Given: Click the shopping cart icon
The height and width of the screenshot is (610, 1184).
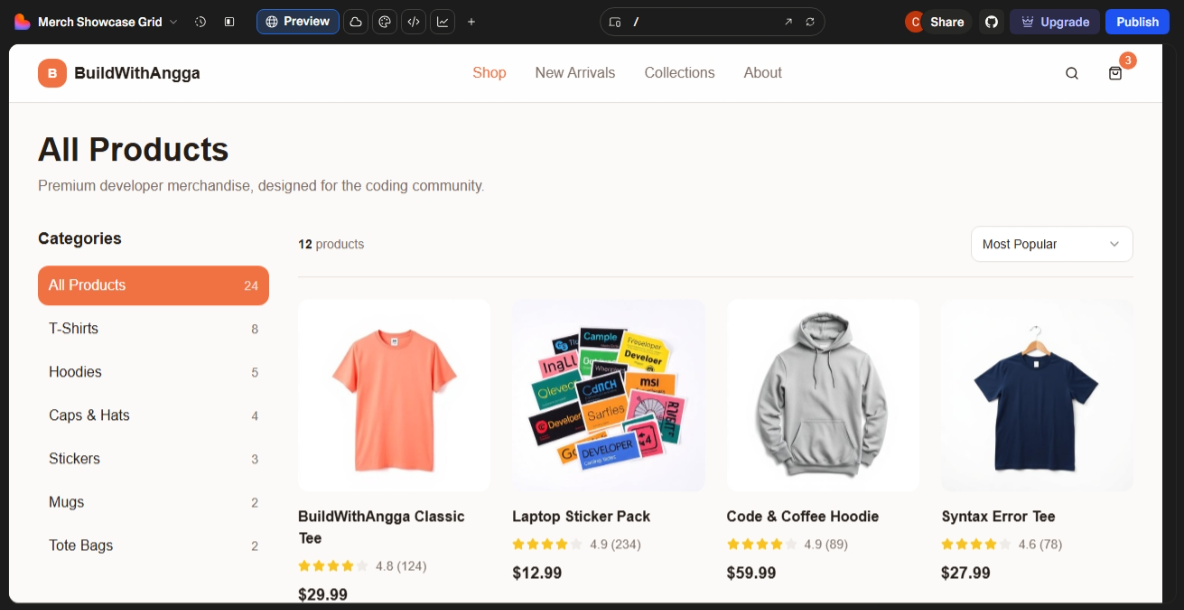Looking at the screenshot, I should pyautogui.click(x=1115, y=73).
